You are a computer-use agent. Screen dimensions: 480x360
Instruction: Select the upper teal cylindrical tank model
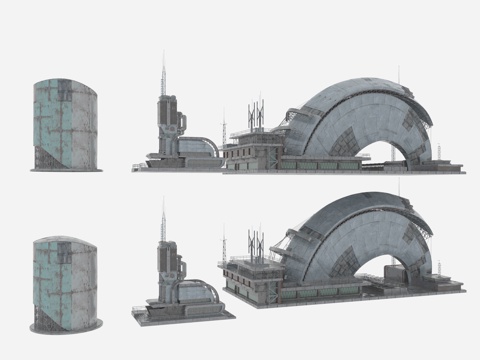[66, 125]
